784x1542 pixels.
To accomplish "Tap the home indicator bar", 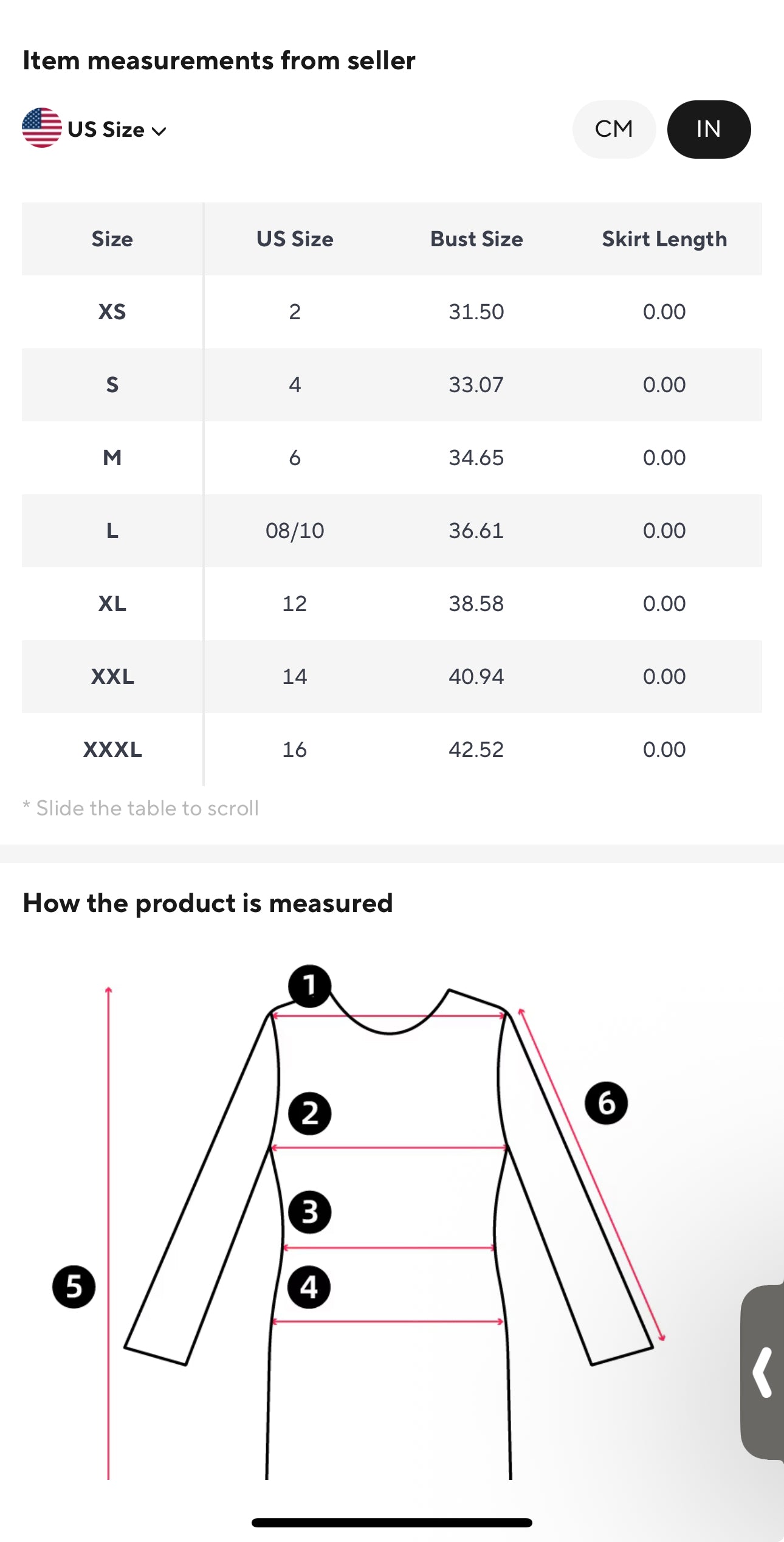I will pos(391,1523).
